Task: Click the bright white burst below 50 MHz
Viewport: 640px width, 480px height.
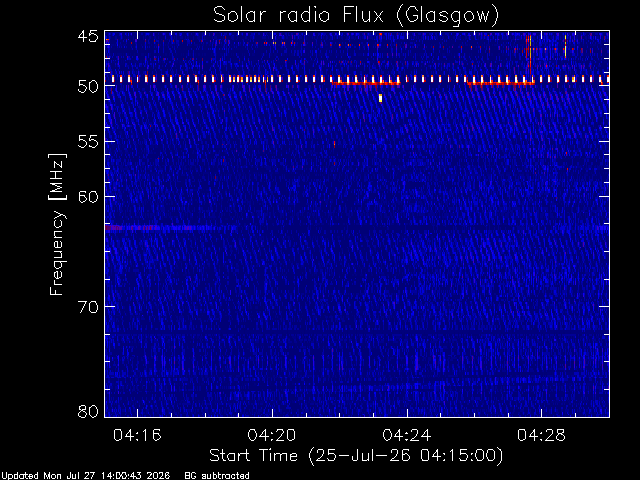Action: (380, 98)
